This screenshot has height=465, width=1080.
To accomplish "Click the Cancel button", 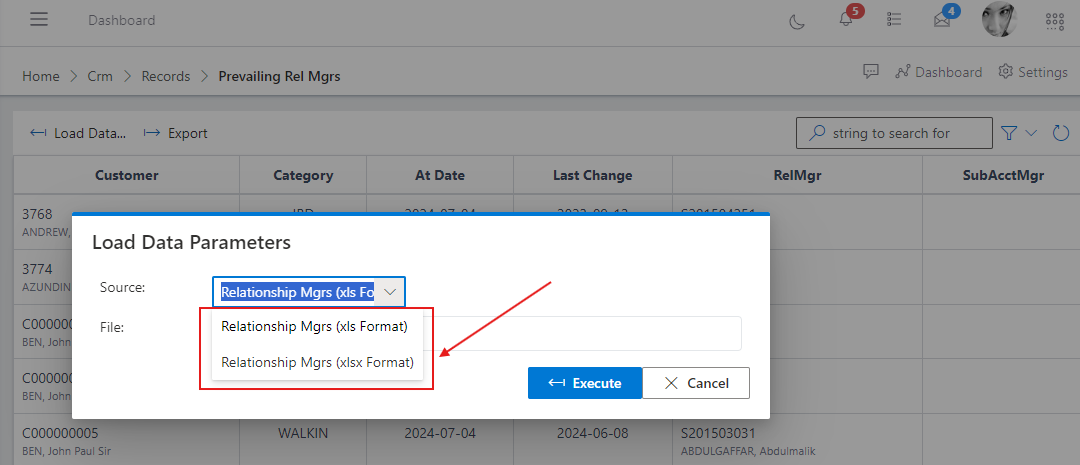I will click(696, 383).
